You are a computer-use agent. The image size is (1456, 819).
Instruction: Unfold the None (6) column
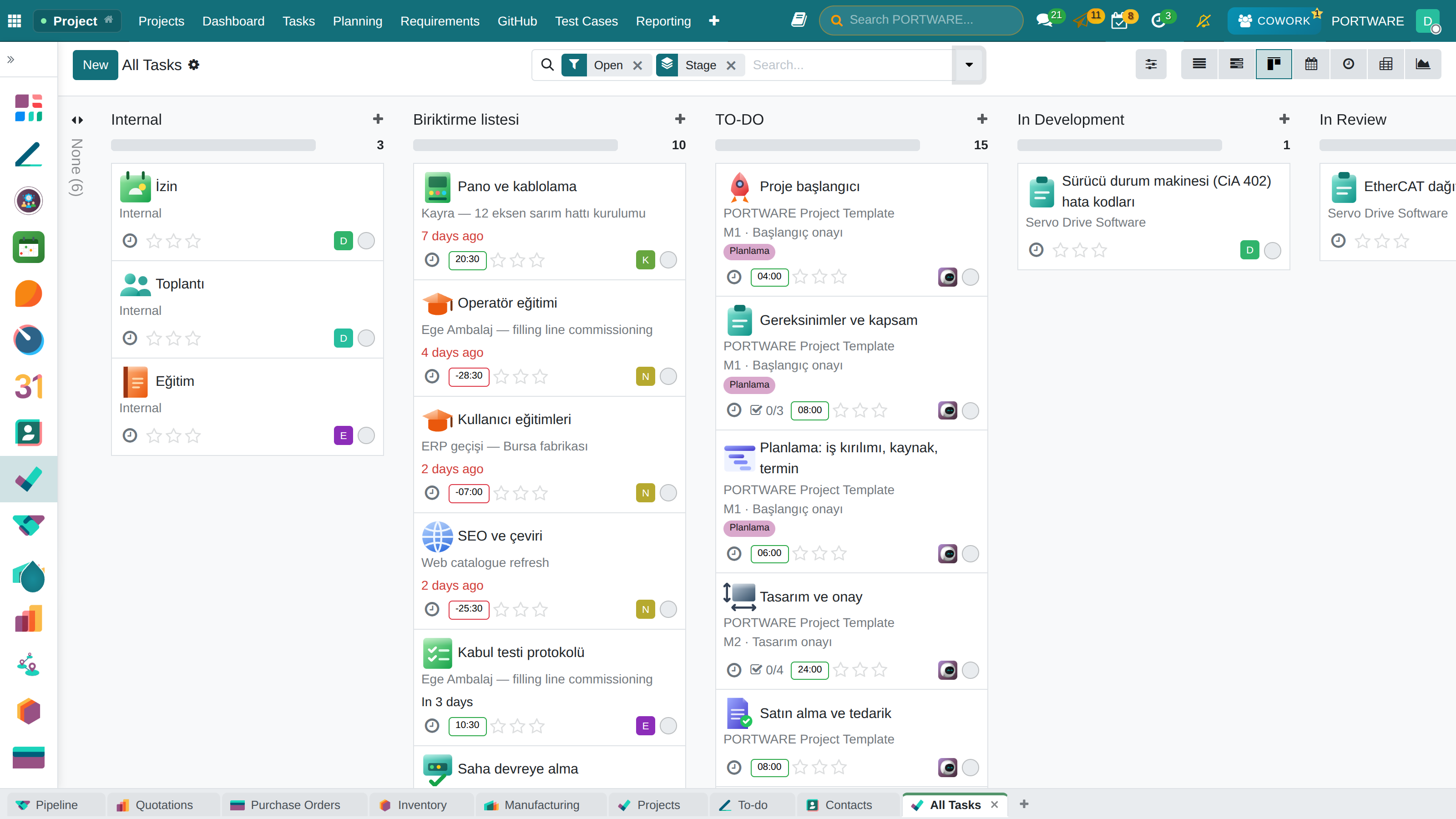[77, 120]
